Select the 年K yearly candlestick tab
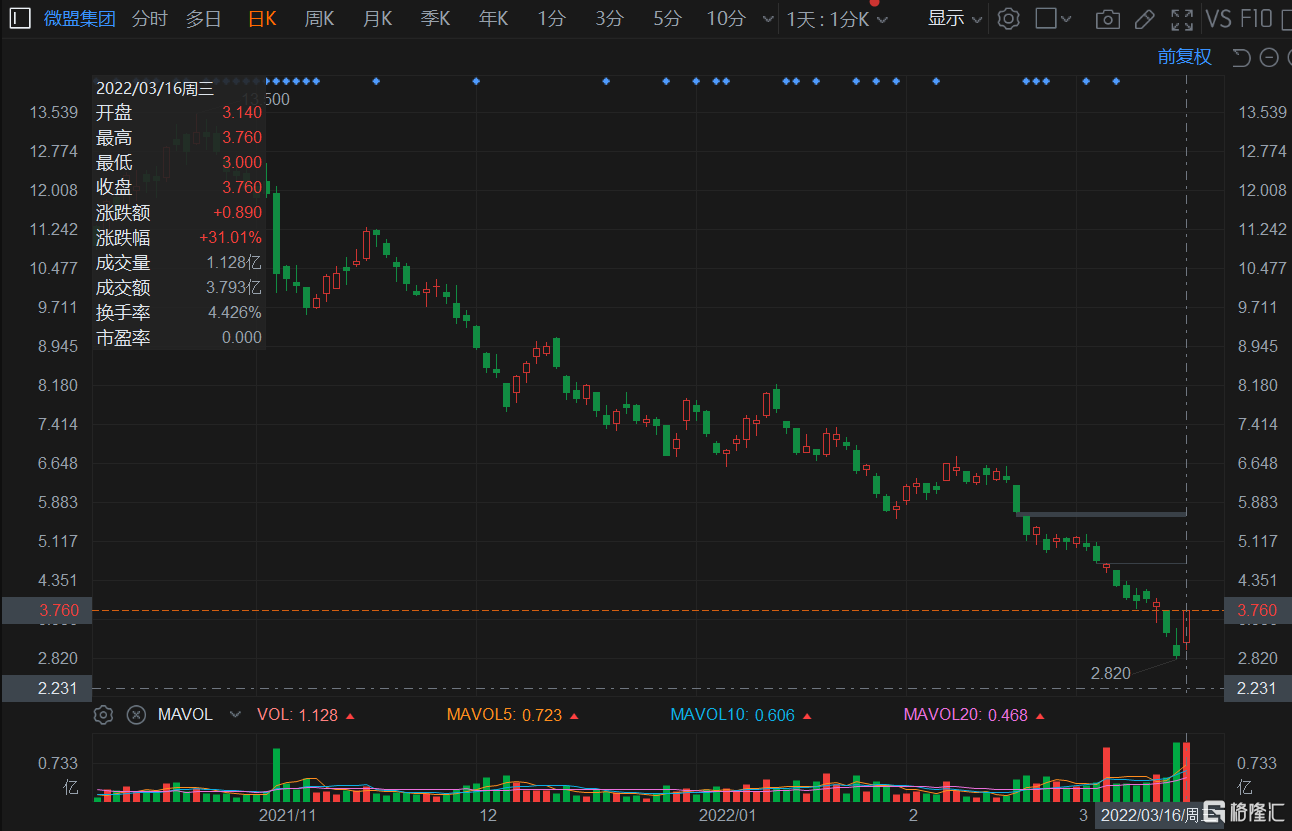This screenshot has width=1292, height=831. click(x=494, y=18)
